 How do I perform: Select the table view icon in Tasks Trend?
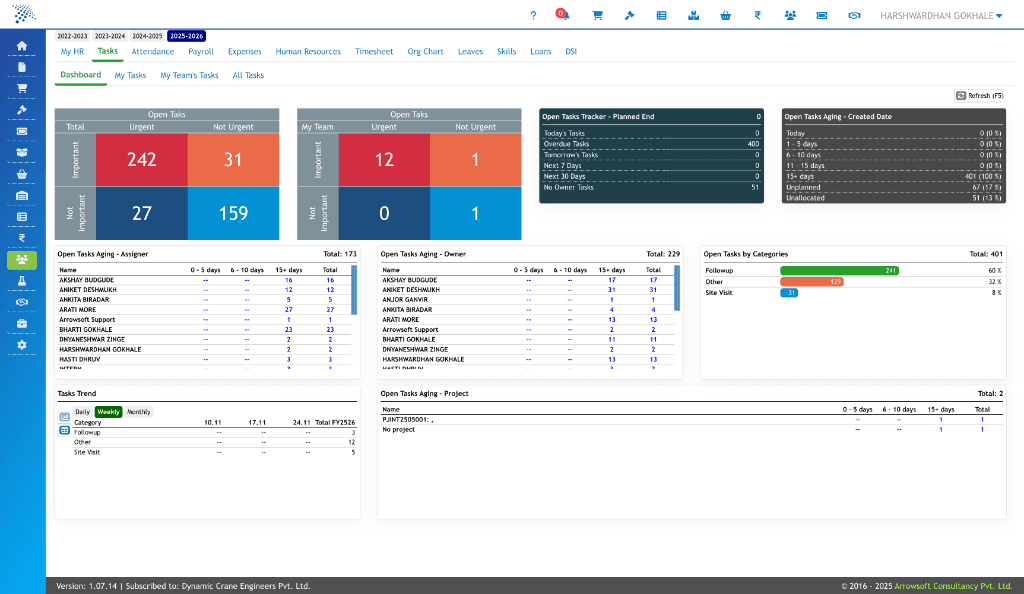pyautogui.click(x=64, y=428)
